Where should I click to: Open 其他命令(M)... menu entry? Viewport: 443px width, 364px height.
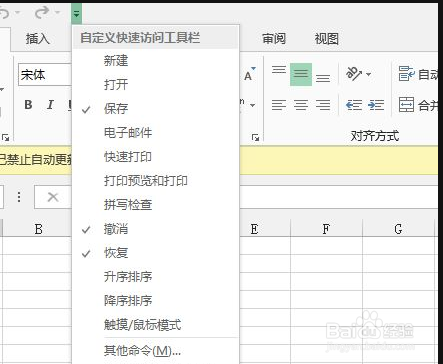tap(156, 351)
